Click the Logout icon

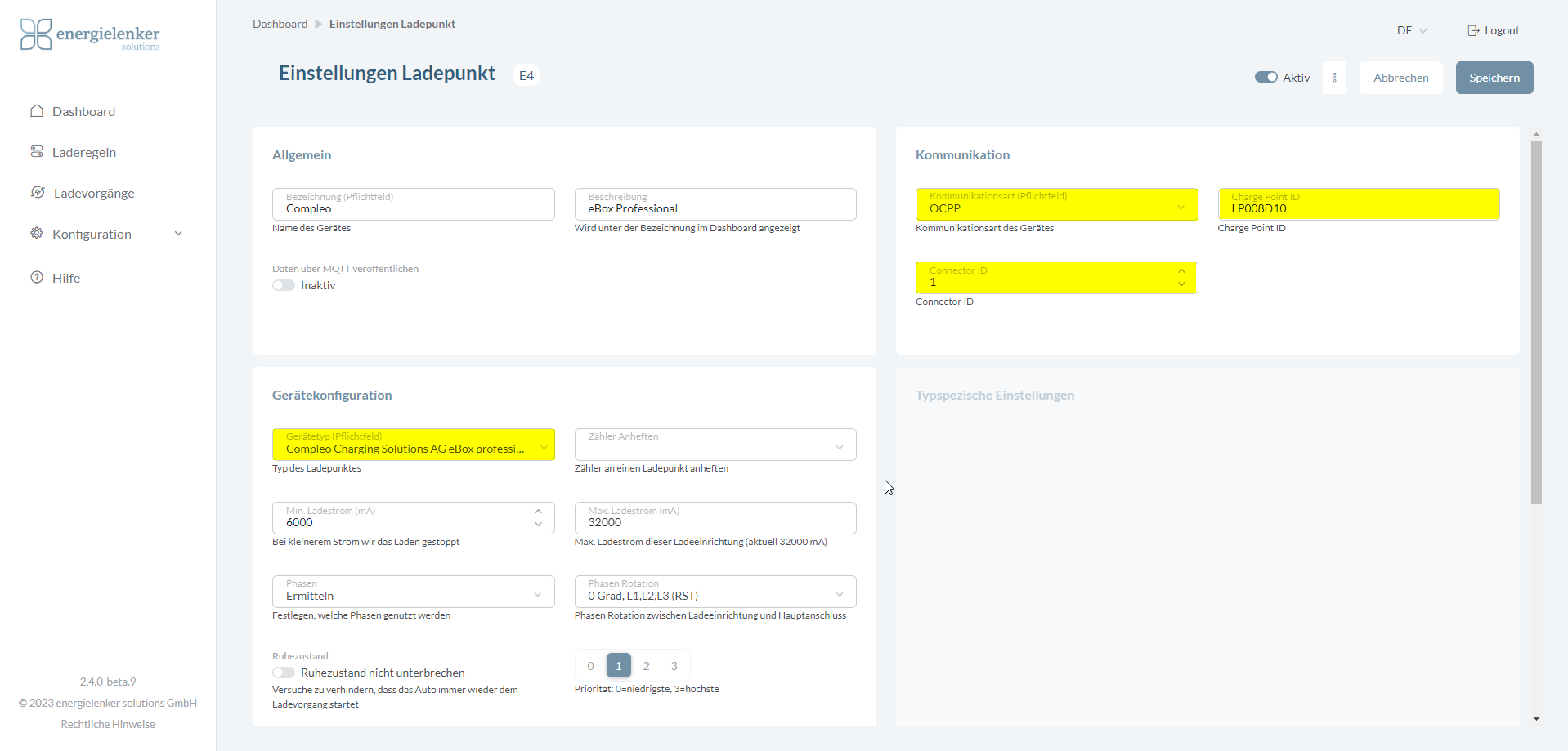1473,31
